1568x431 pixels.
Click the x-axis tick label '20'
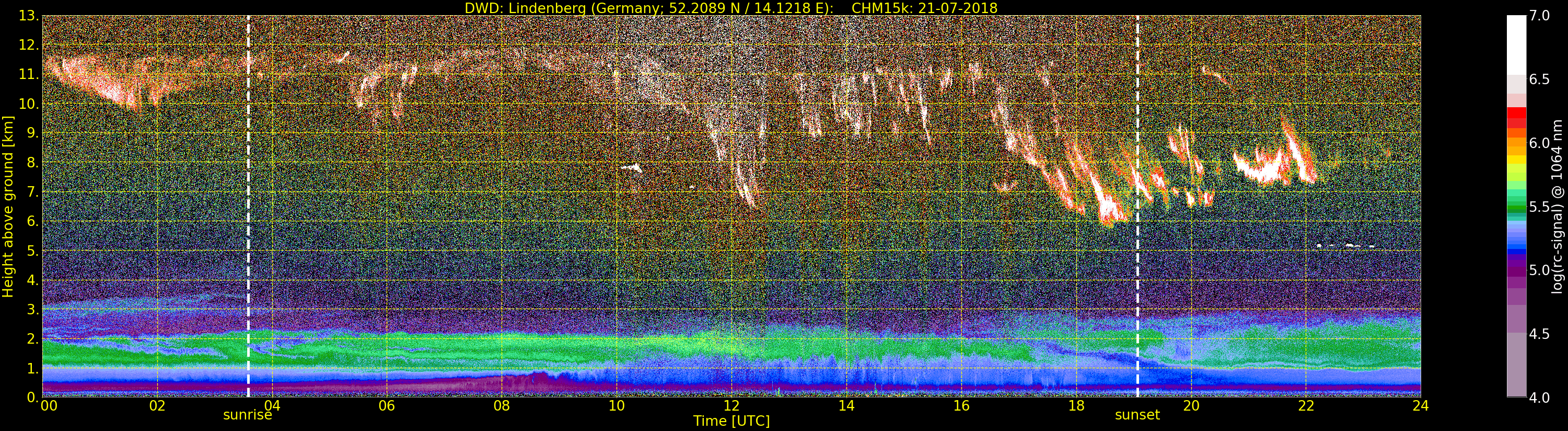pos(1191,406)
